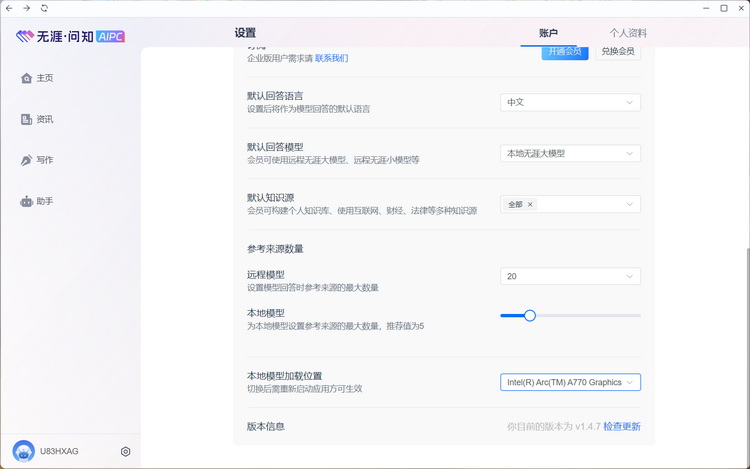Viewport: 750px width, 469px height.
Task: Click the 无涯·问知 AIPC logo
Action: pos(70,36)
